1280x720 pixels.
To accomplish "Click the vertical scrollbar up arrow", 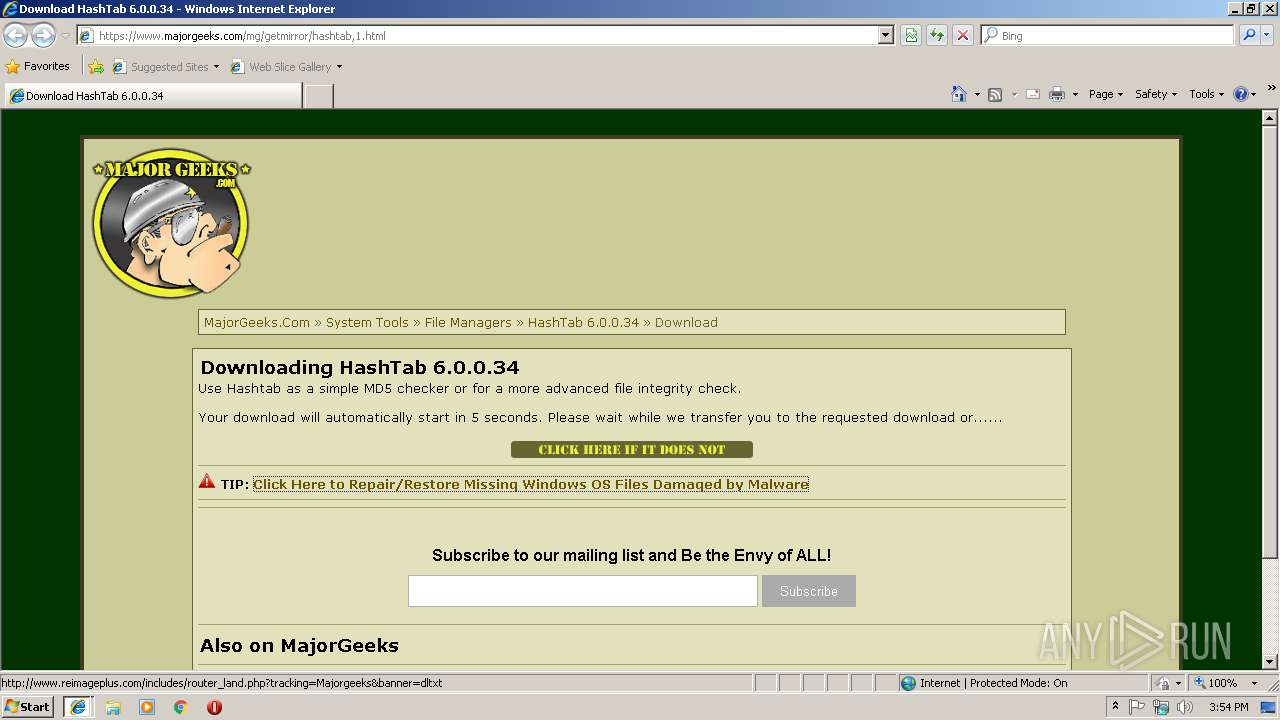I will [1270, 117].
